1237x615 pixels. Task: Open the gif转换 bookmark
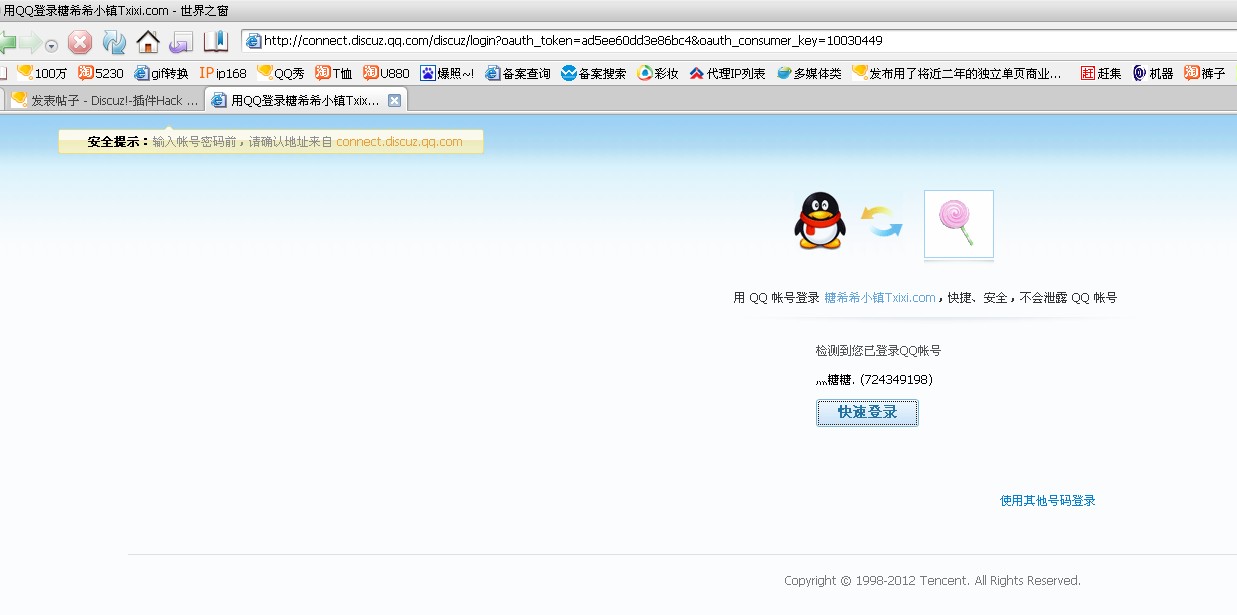point(161,73)
